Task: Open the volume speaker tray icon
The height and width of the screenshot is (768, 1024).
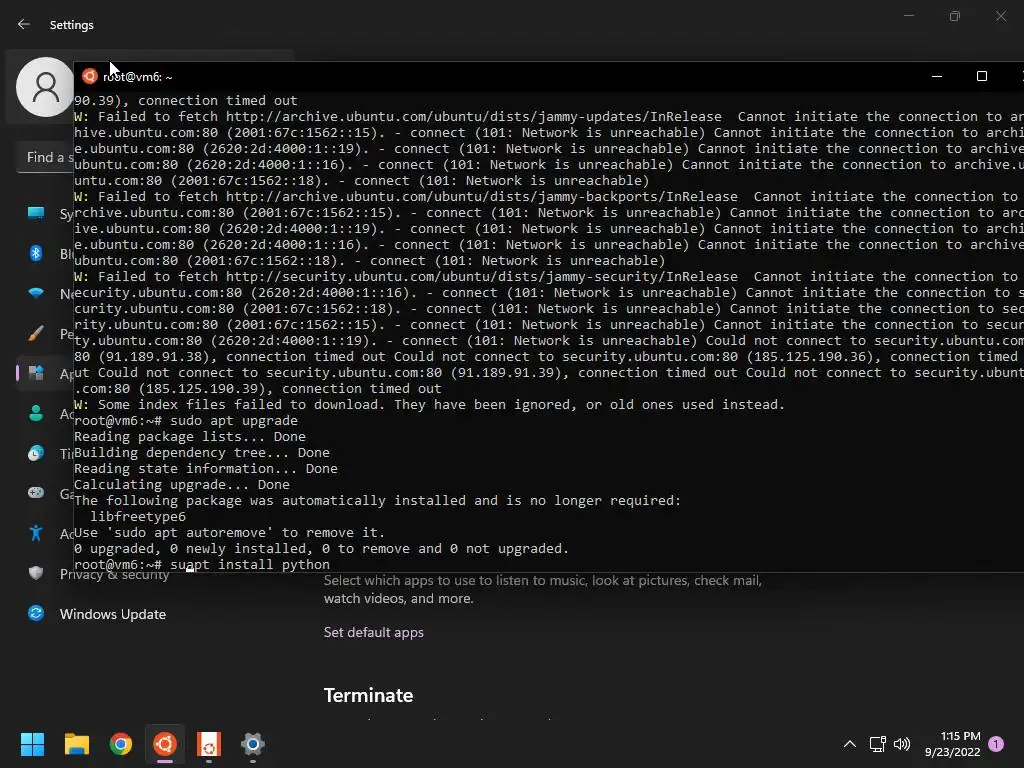Action: tap(902, 744)
